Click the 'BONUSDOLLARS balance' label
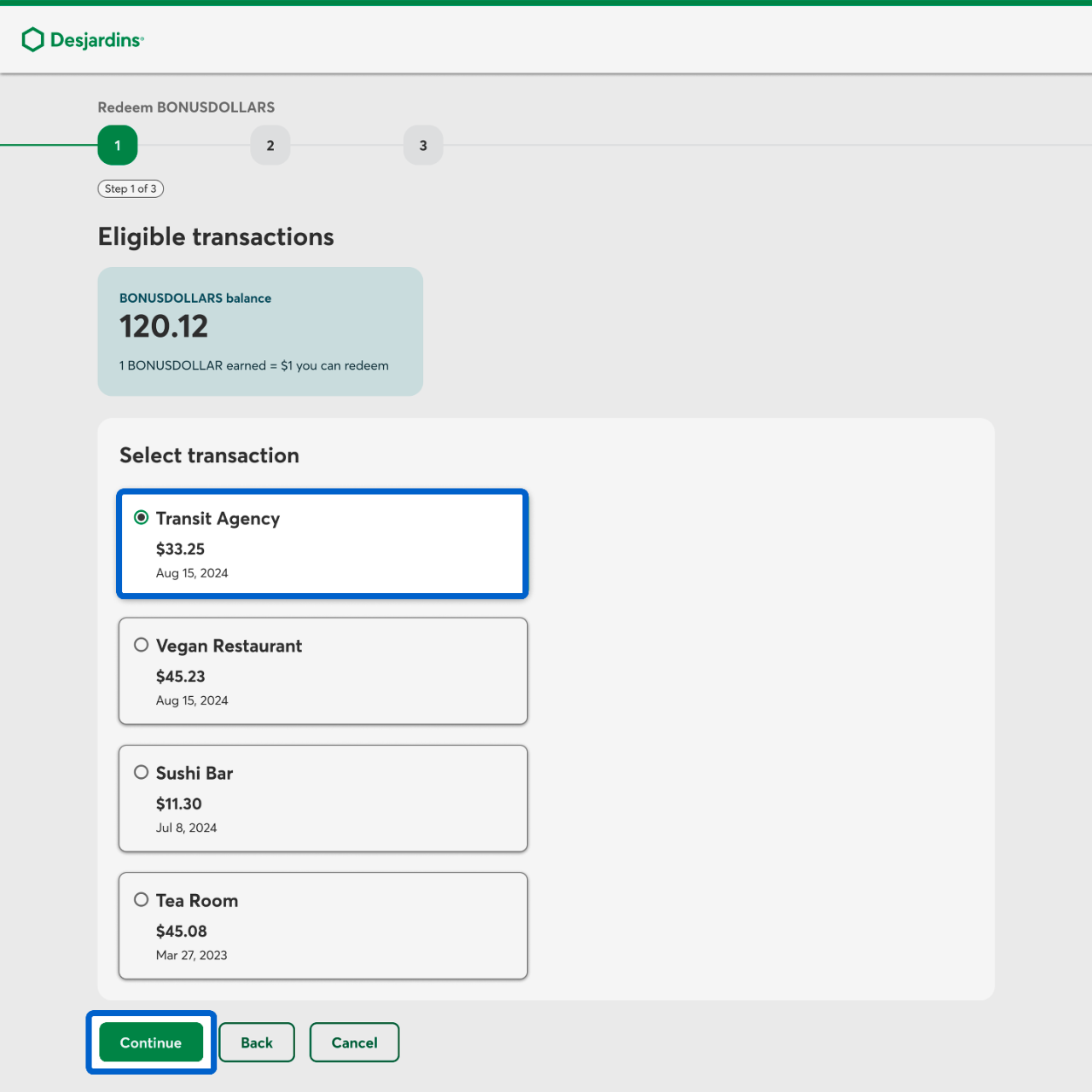Image resolution: width=1092 pixels, height=1092 pixels. click(195, 298)
